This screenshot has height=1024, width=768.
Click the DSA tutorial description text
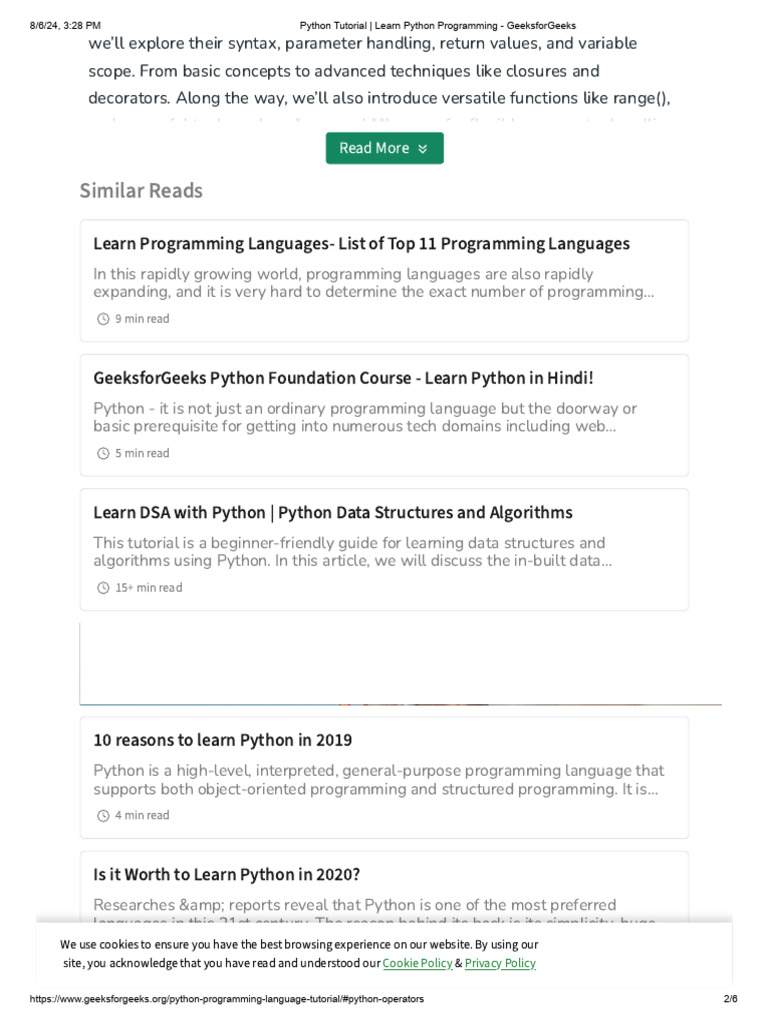(352, 552)
